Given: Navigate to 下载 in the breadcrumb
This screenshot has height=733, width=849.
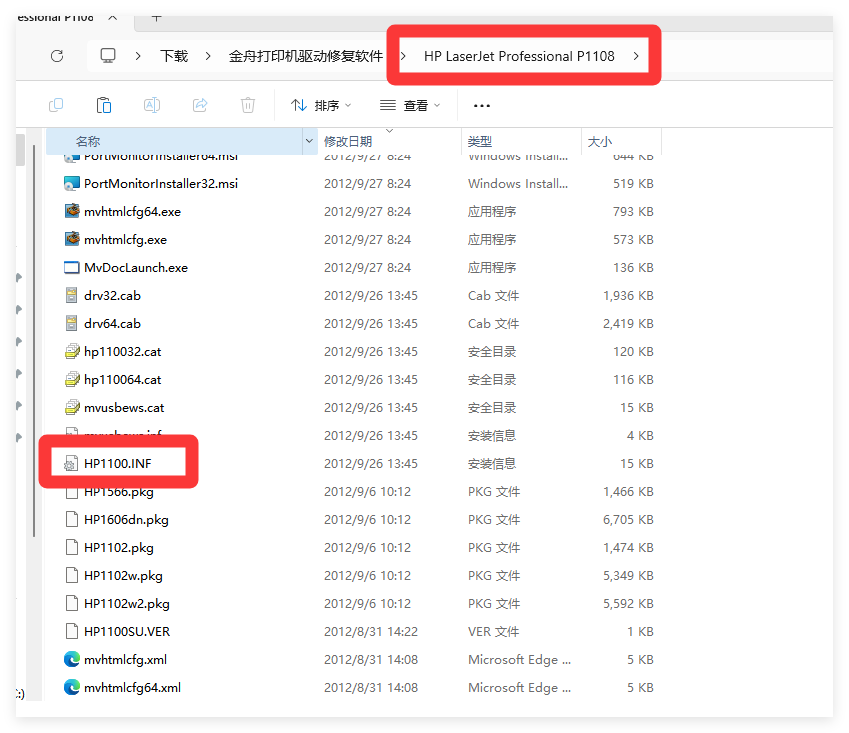Looking at the screenshot, I should click(x=174, y=56).
